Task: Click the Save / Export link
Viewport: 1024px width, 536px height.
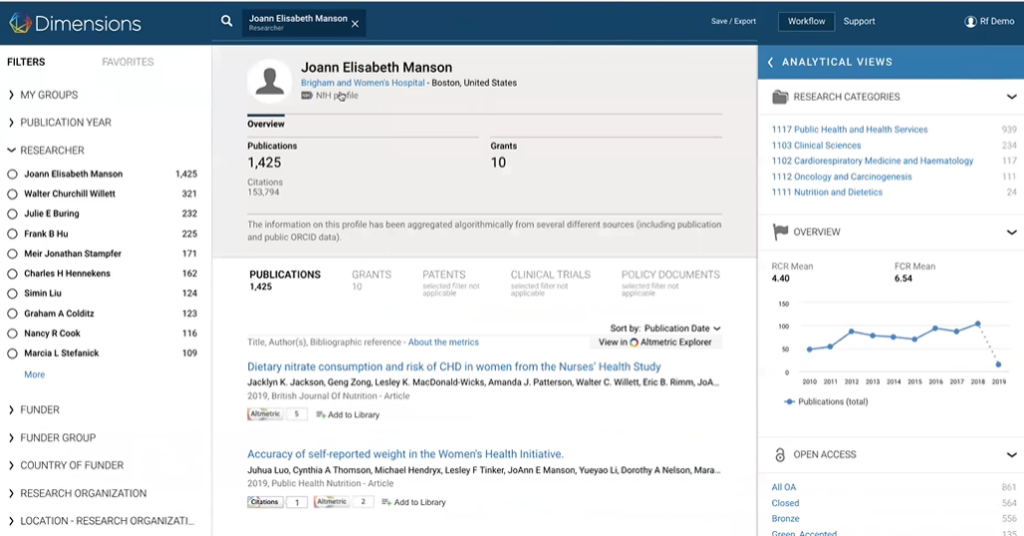Action: (x=733, y=22)
